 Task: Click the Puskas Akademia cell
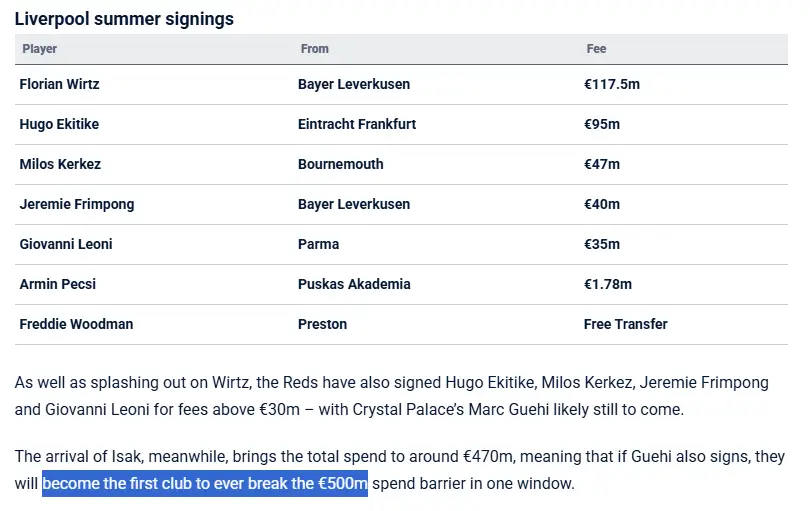coord(354,284)
